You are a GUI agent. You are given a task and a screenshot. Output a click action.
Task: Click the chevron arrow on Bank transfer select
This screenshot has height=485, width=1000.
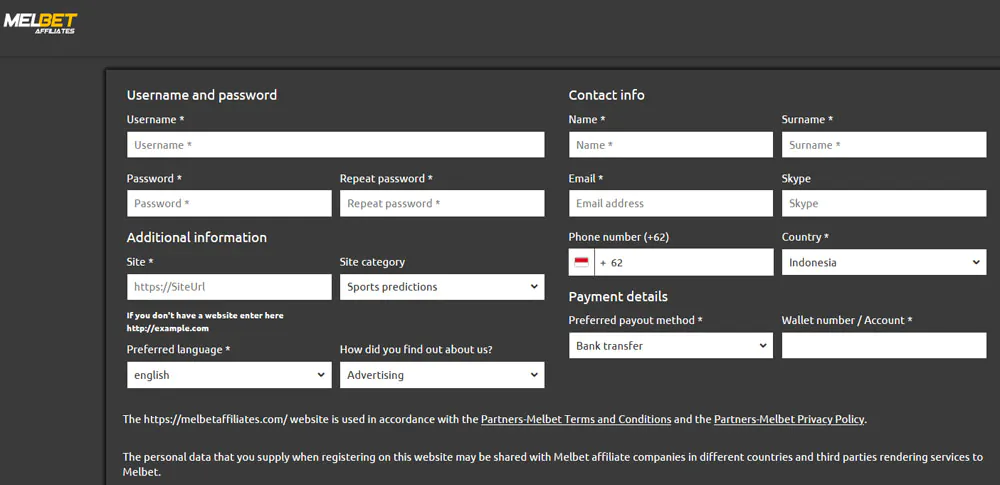(763, 346)
